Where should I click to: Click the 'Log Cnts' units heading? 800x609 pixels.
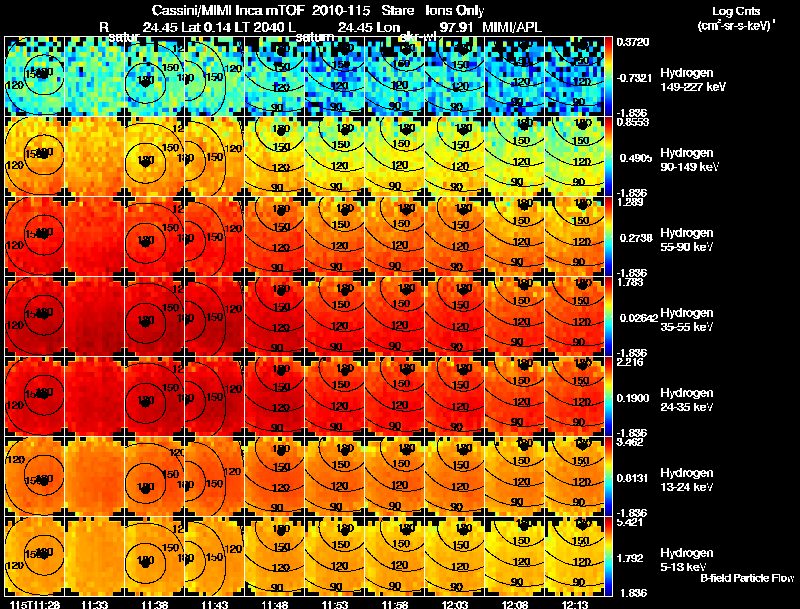tap(737, 11)
